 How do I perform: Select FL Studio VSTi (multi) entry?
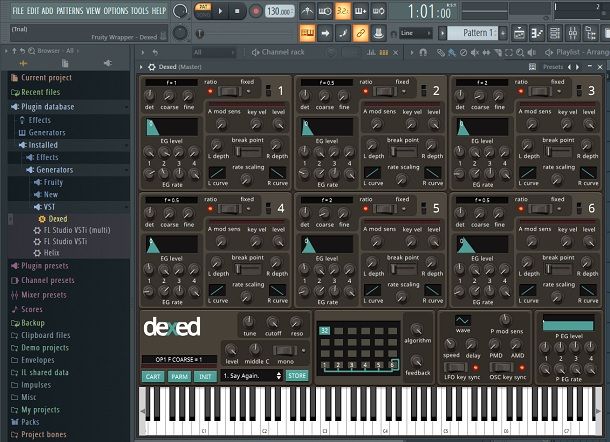[x=77, y=230]
